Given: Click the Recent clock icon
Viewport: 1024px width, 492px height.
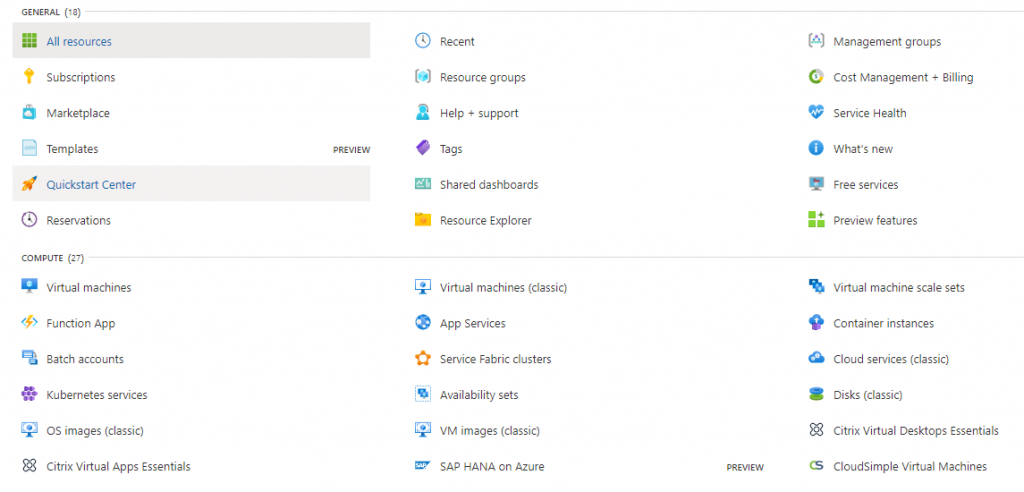Looking at the screenshot, I should (423, 41).
